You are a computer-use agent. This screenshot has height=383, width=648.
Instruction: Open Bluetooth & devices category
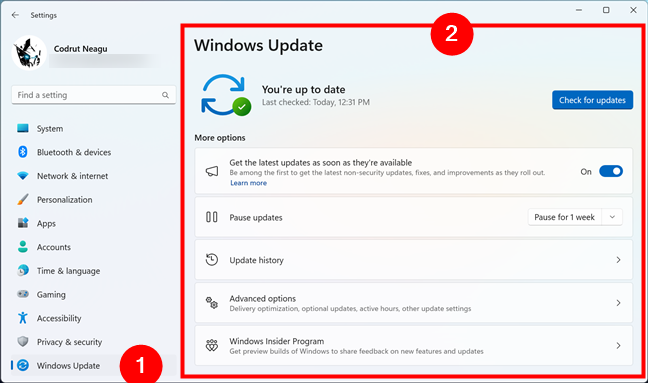click(x=94, y=152)
